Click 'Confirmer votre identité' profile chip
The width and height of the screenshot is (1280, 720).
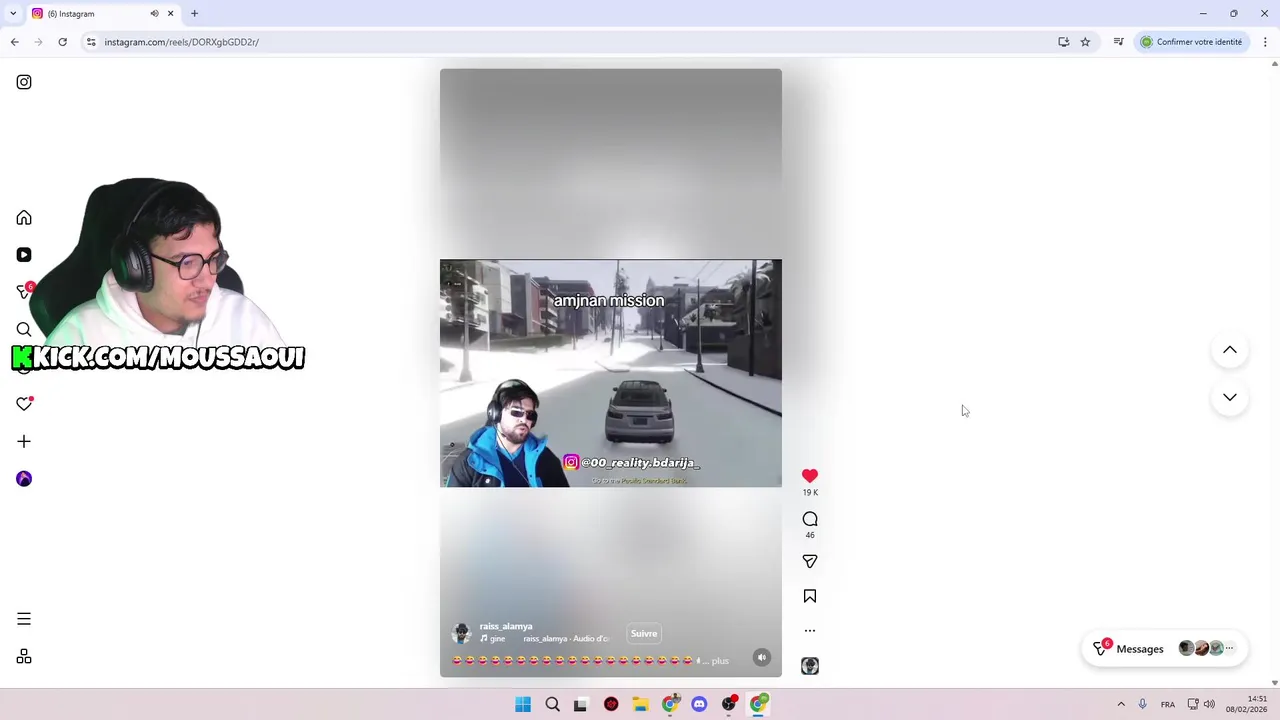tap(1192, 42)
